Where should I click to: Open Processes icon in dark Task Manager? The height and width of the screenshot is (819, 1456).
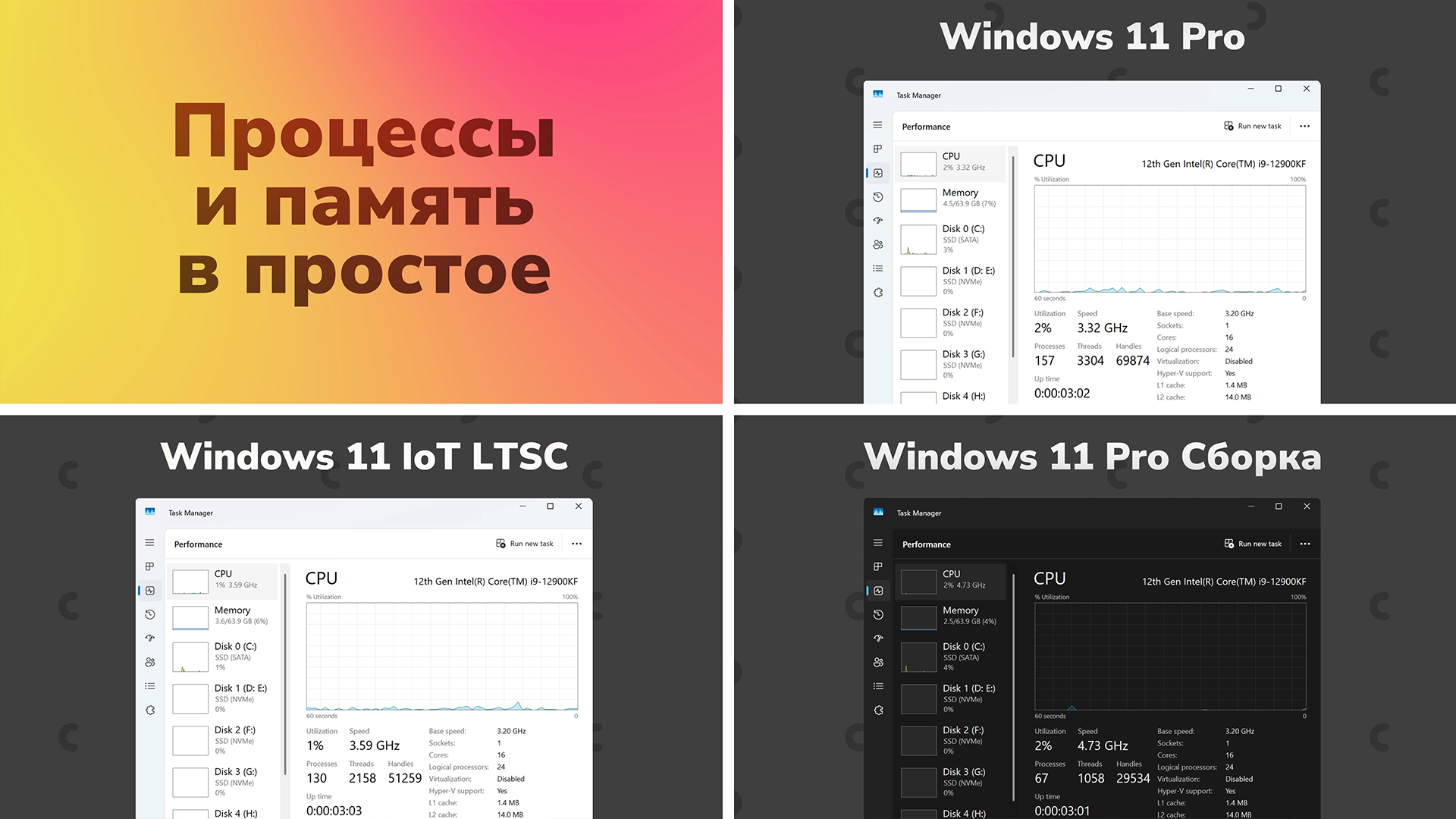[878, 566]
